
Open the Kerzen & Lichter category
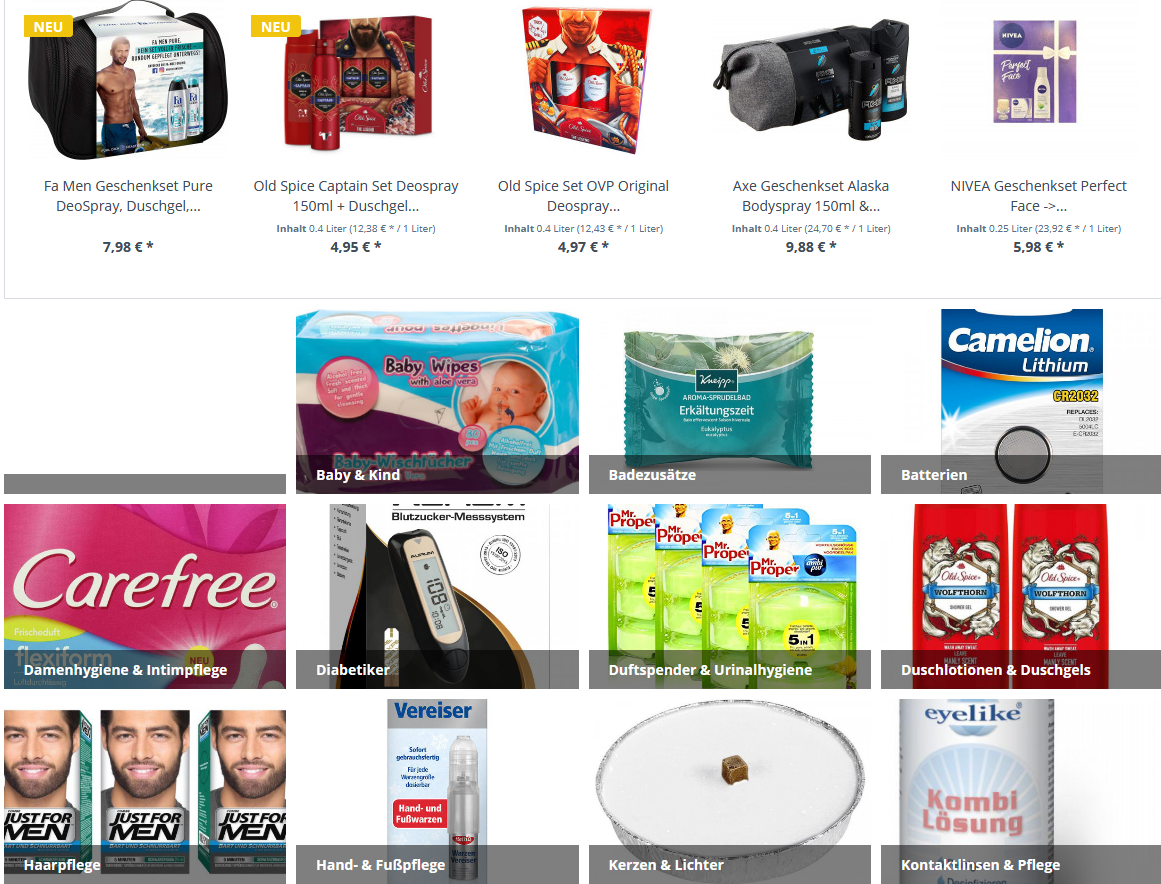coord(729,791)
